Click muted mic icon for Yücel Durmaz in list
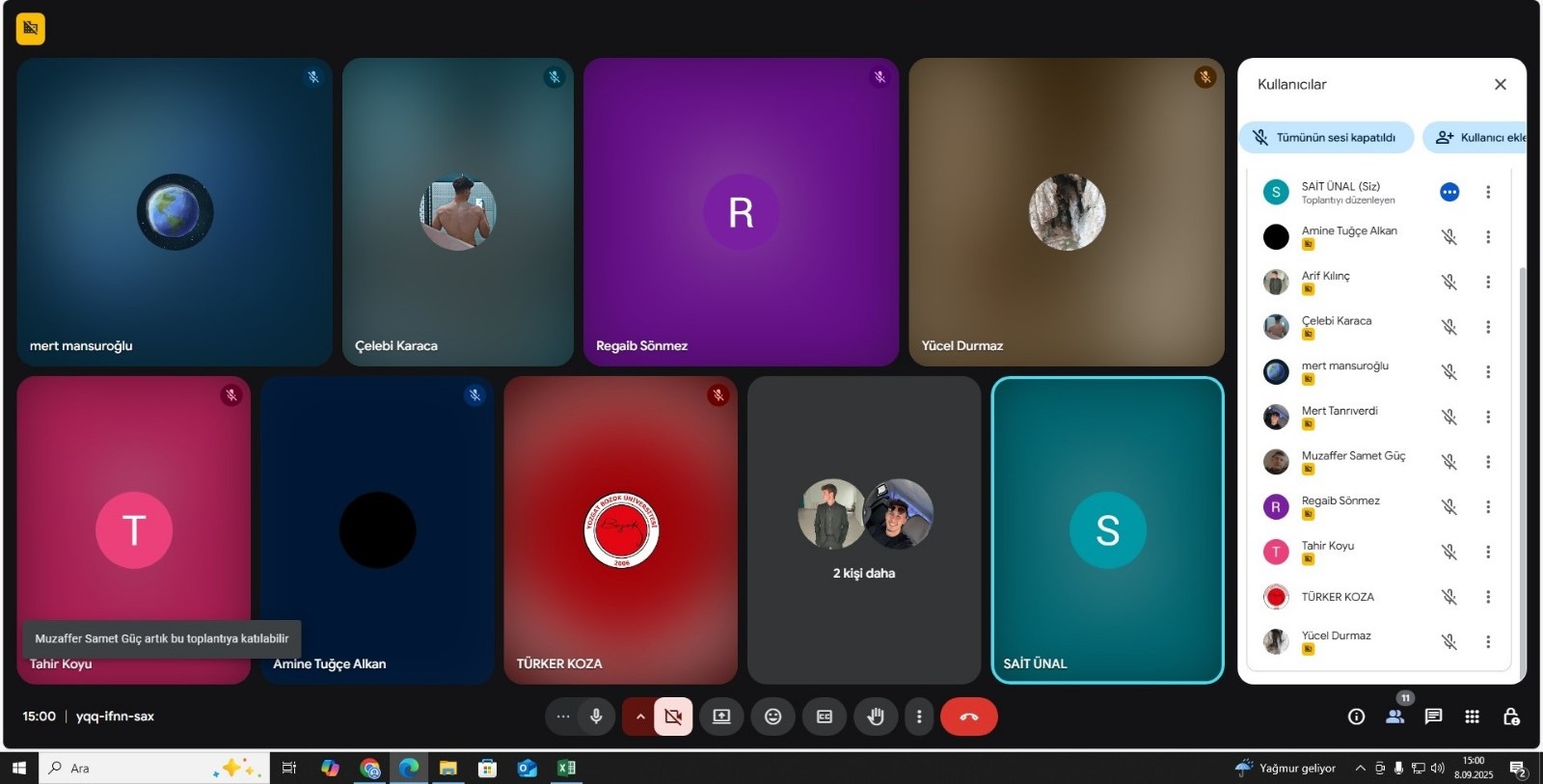Viewport: 1543px width, 784px height. pos(1448,641)
